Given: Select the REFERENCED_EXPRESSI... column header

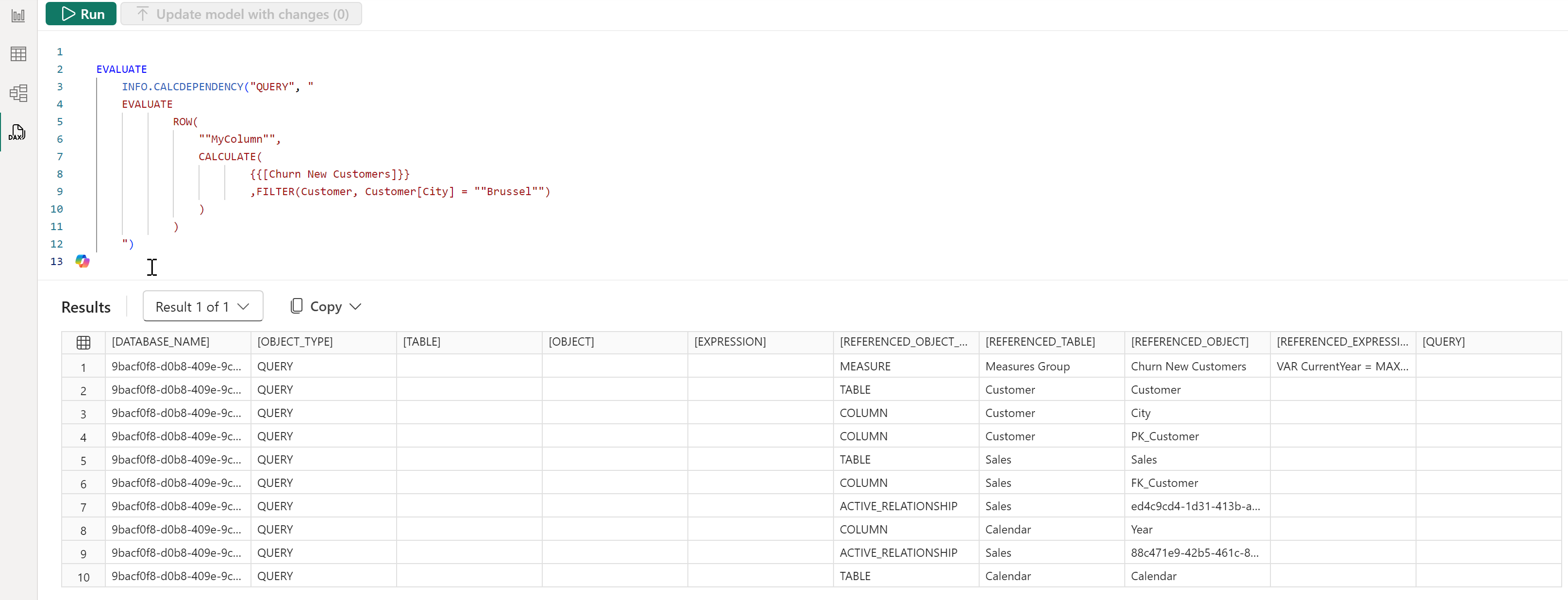Looking at the screenshot, I should point(1343,342).
